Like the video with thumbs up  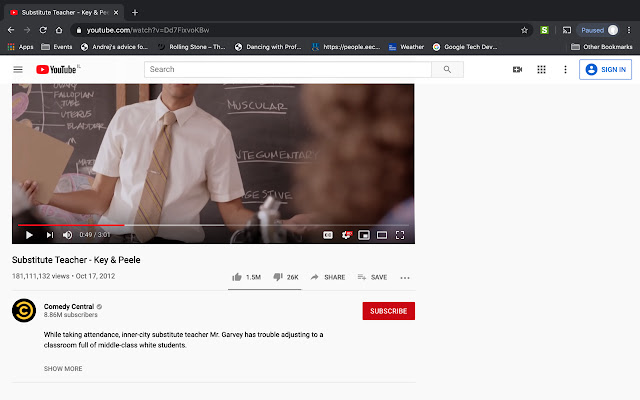246,277
